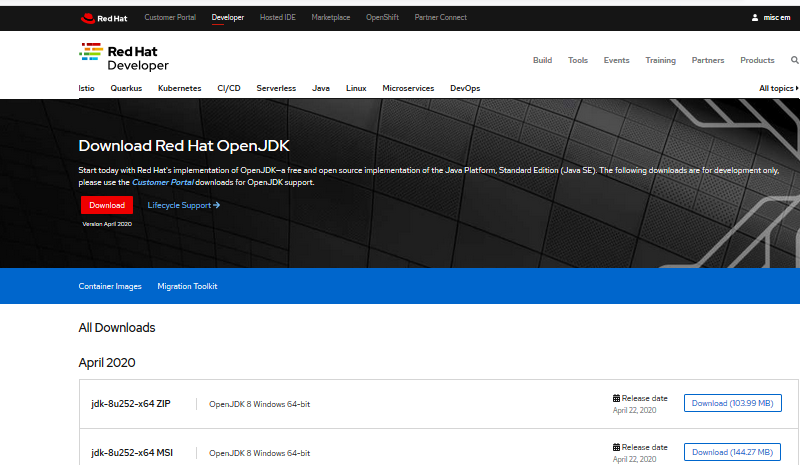This screenshot has height=465, width=800.
Task: Select the DevOps topic
Action: click(465, 88)
